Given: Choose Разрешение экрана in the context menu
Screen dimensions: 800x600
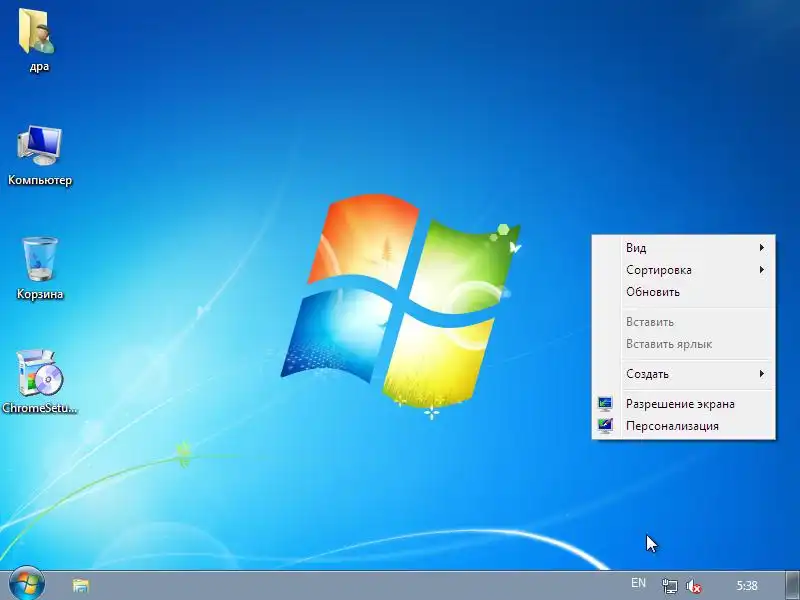Looking at the screenshot, I should (x=684, y=404).
